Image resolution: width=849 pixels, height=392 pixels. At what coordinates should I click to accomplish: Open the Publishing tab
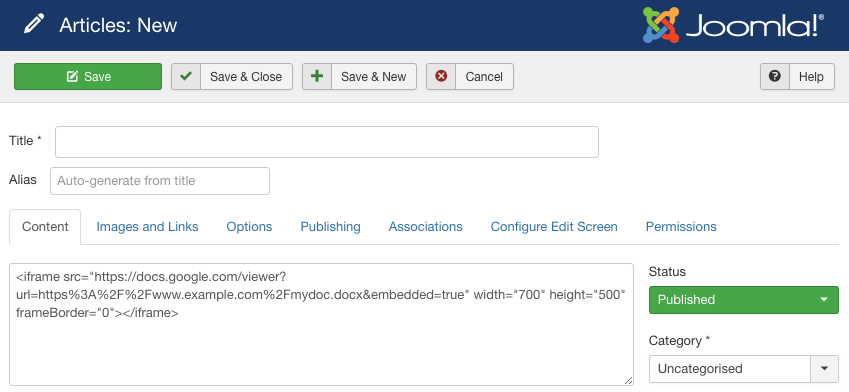pos(330,226)
